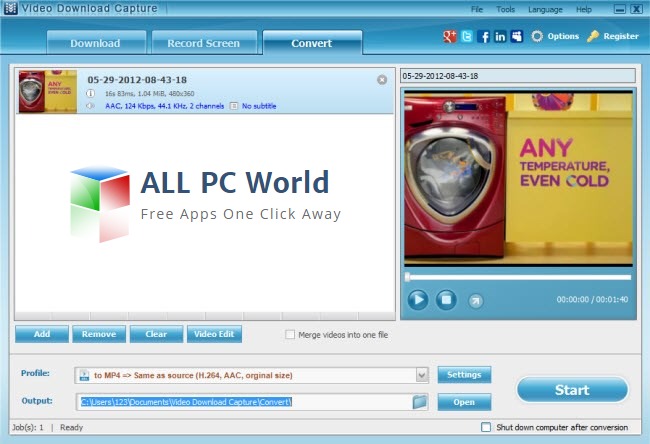
Task: Click the Twitter share icon
Action: 466,36
